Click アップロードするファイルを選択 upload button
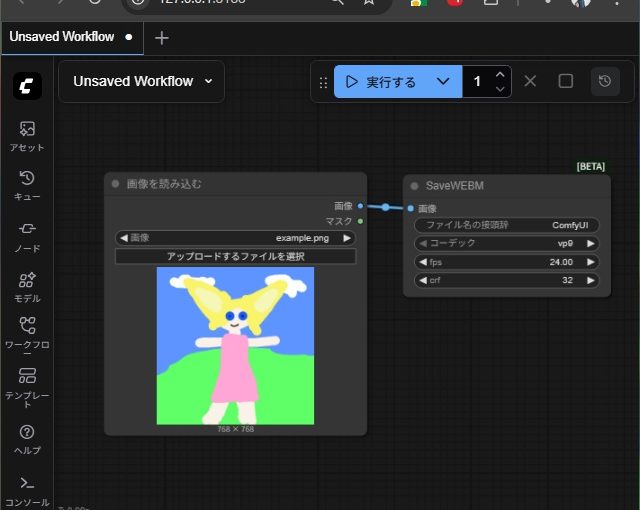Viewport: 640px width, 510px height. tap(236, 256)
